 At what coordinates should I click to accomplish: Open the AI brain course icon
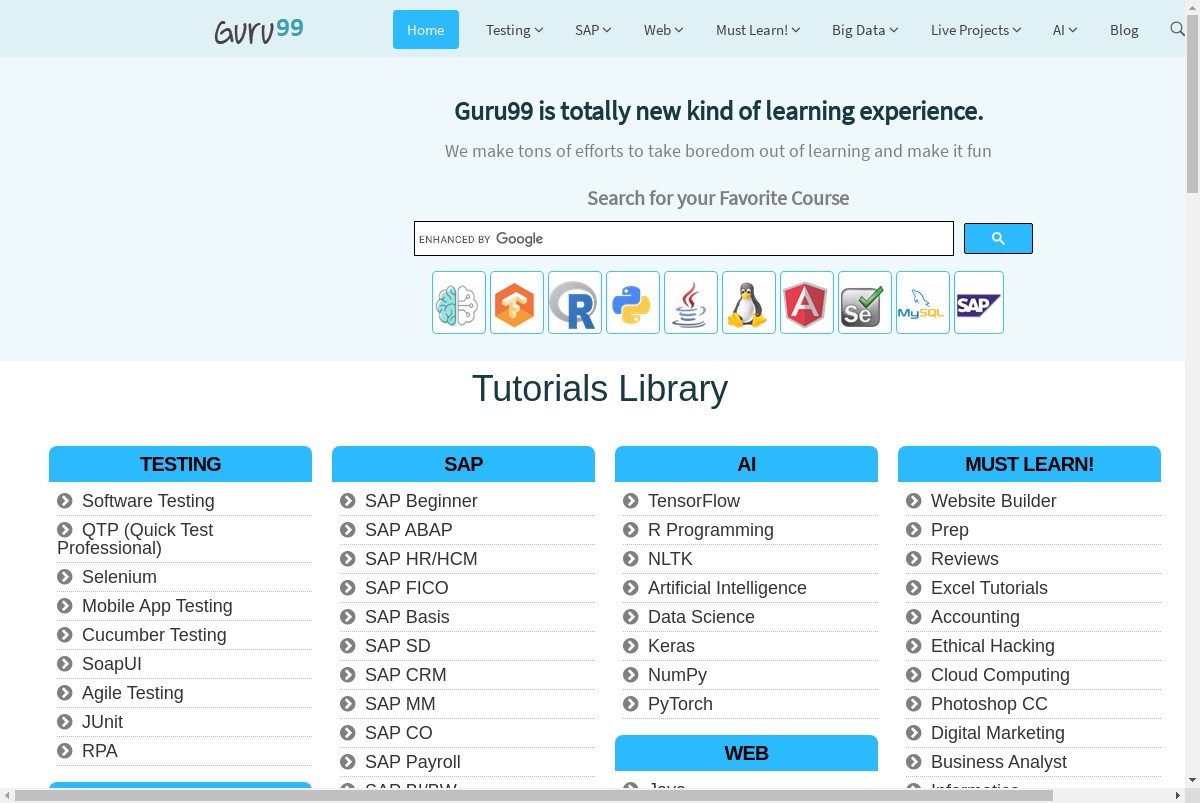pos(459,302)
